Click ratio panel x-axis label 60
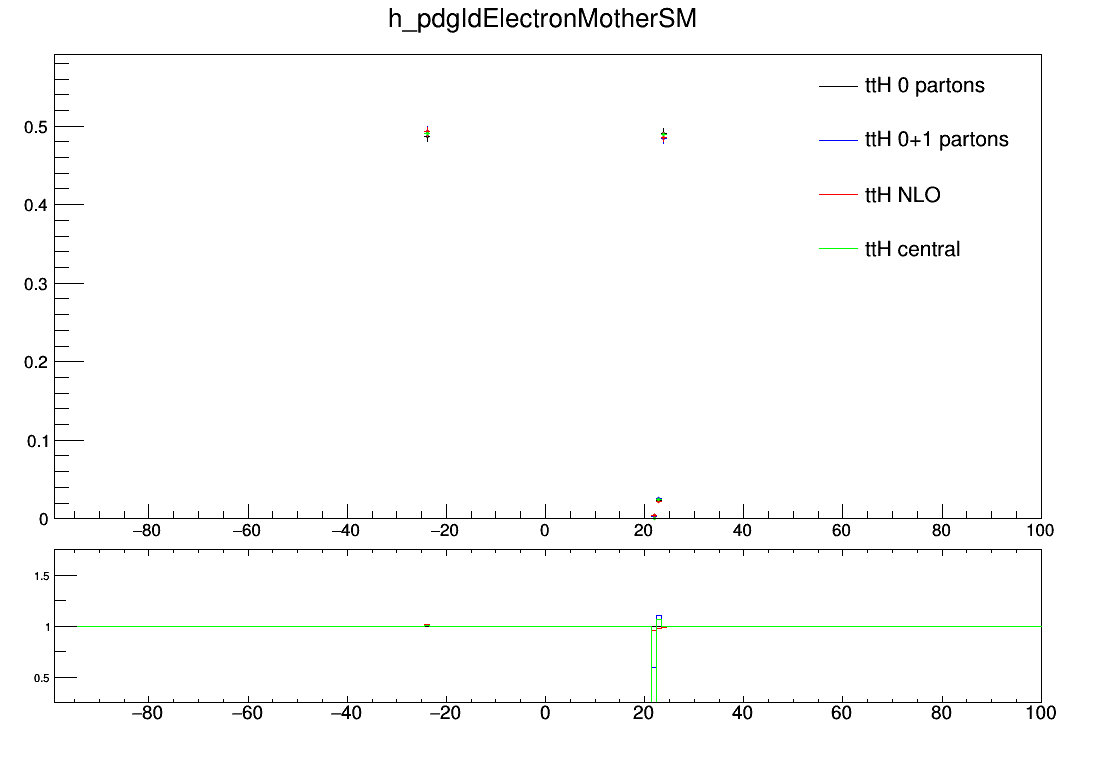 [842, 713]
